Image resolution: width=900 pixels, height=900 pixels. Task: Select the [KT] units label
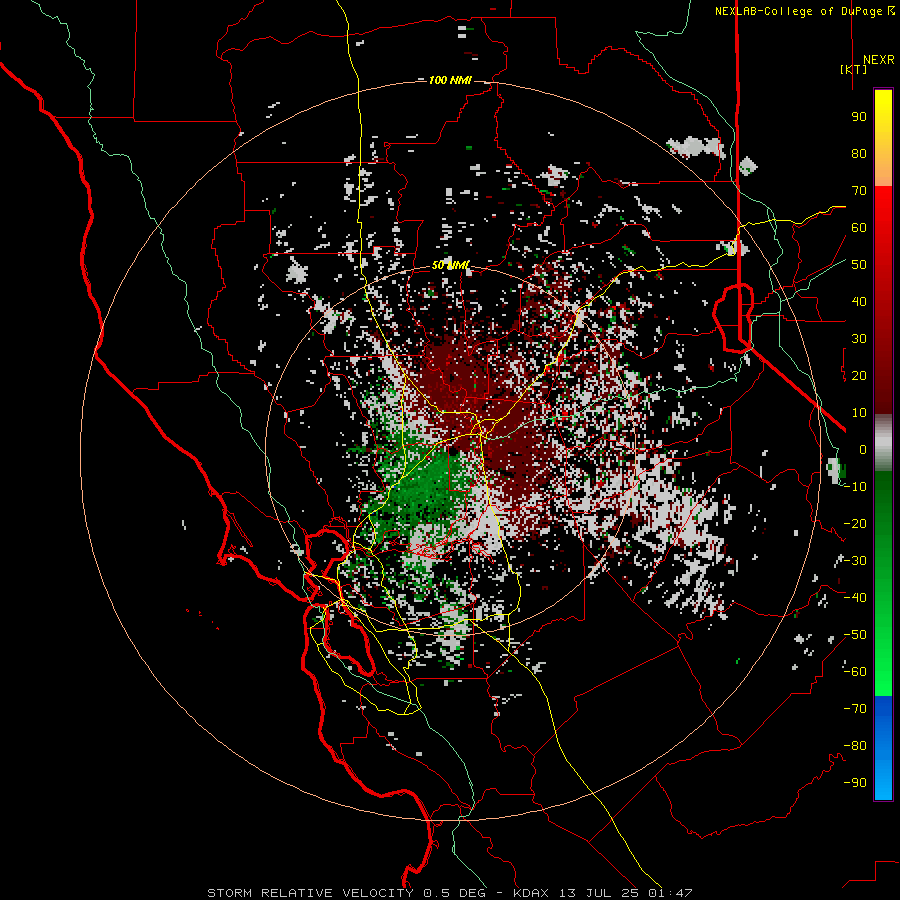coord(853,69)
